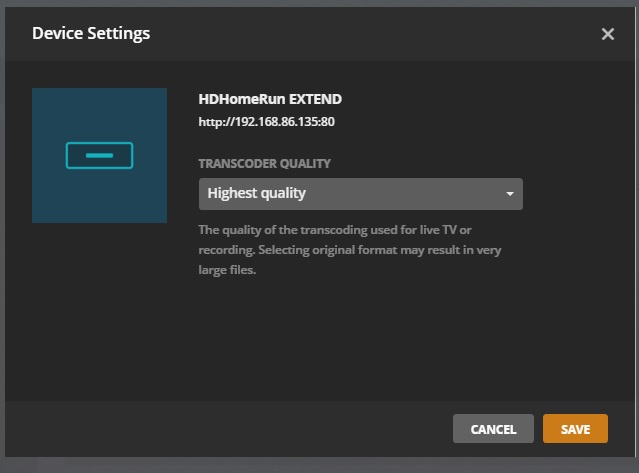
Task: Select the HDHomeRun EXTEND device name
Action: tap(270, 99)
